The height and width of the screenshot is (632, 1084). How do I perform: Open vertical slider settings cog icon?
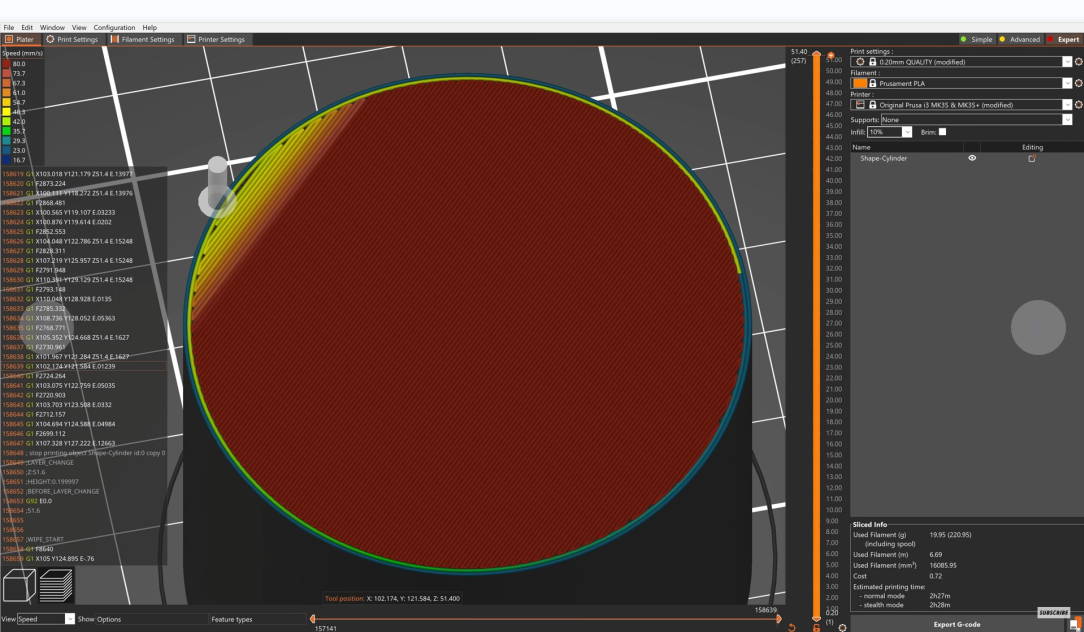coord(842,627)
